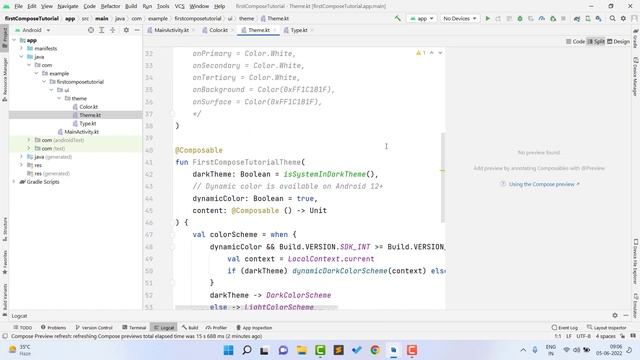
Task: Open Windows Start menu
Action: pyautogui.click(x=229, y=350)
